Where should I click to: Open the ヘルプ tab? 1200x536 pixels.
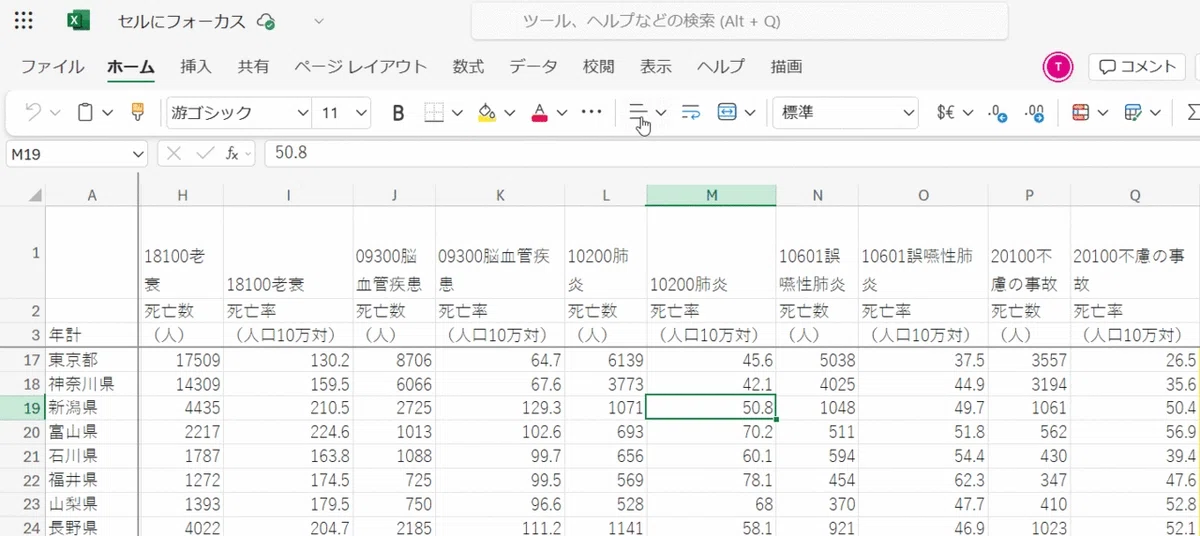[721, 67]
